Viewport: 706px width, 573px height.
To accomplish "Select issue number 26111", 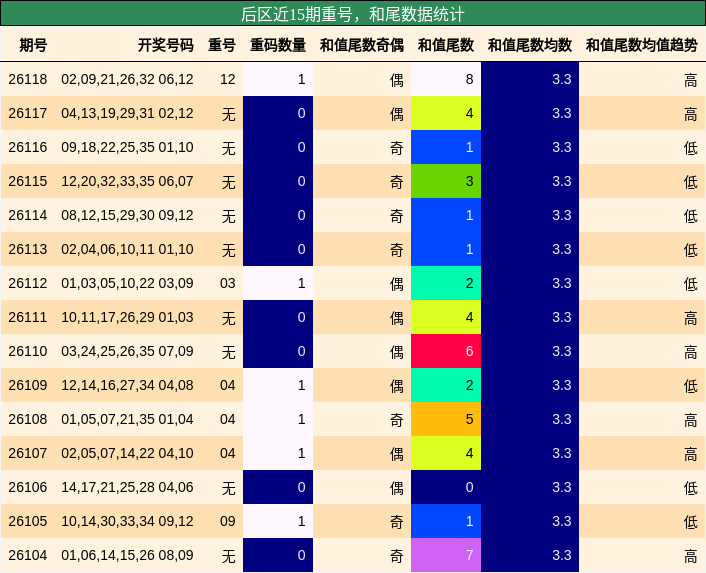I will (x=27, y=317).
